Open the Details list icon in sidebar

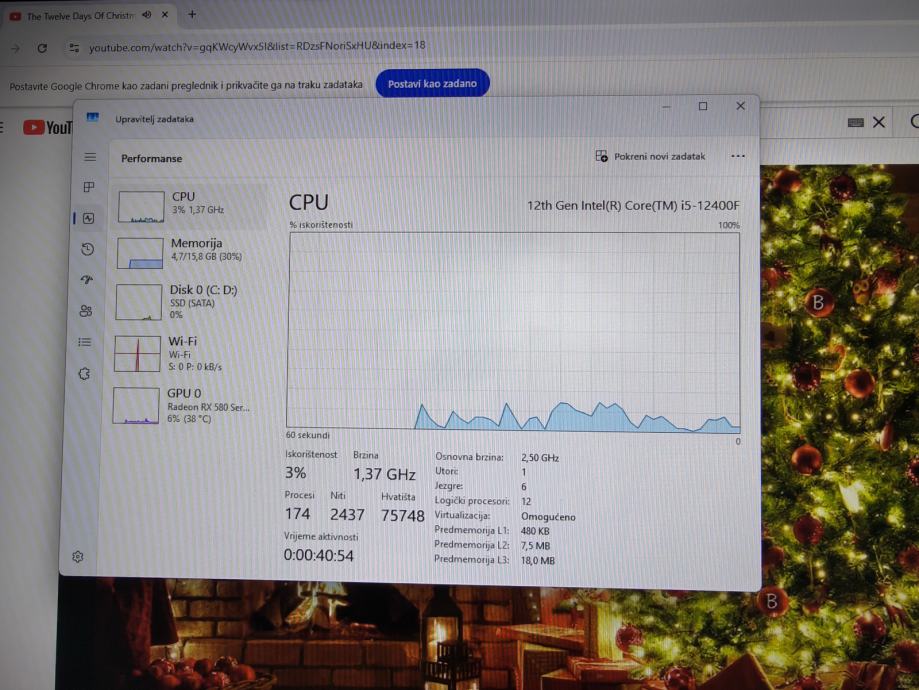85,342
